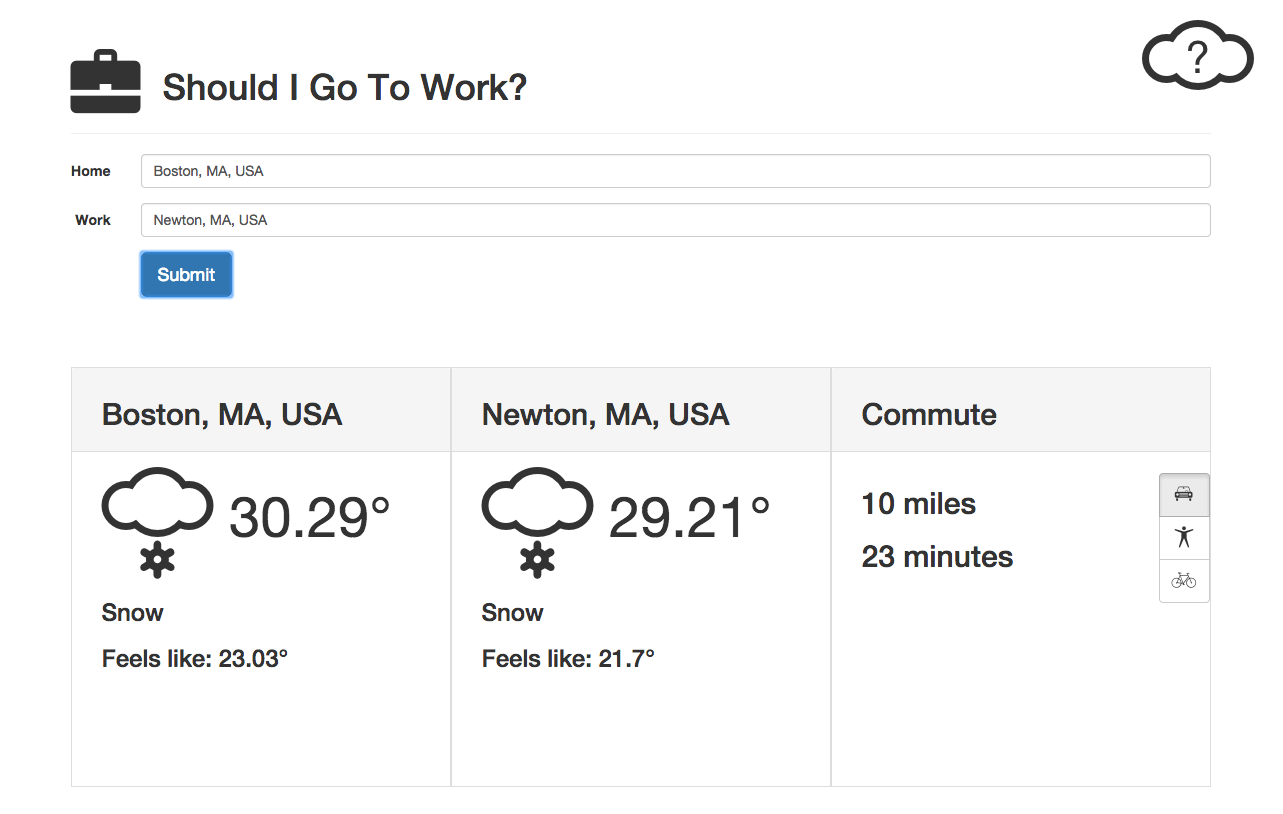Click the Newton snow cloud weather icon
The width and height of the screenshot is (1283, 814).
pyautogui.click(x=537, y=522)
